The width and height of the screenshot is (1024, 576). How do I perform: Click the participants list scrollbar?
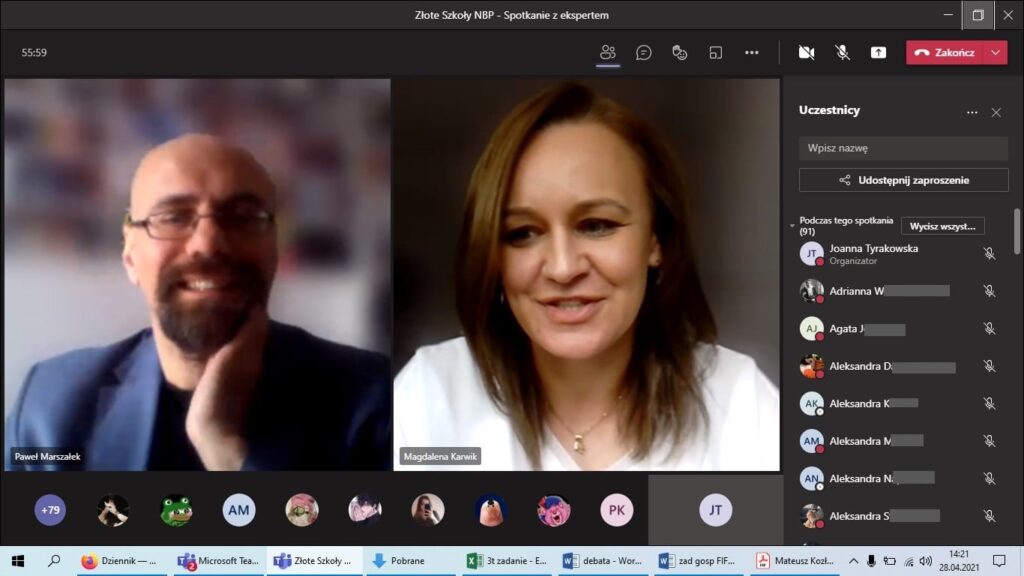[1017, 231]
